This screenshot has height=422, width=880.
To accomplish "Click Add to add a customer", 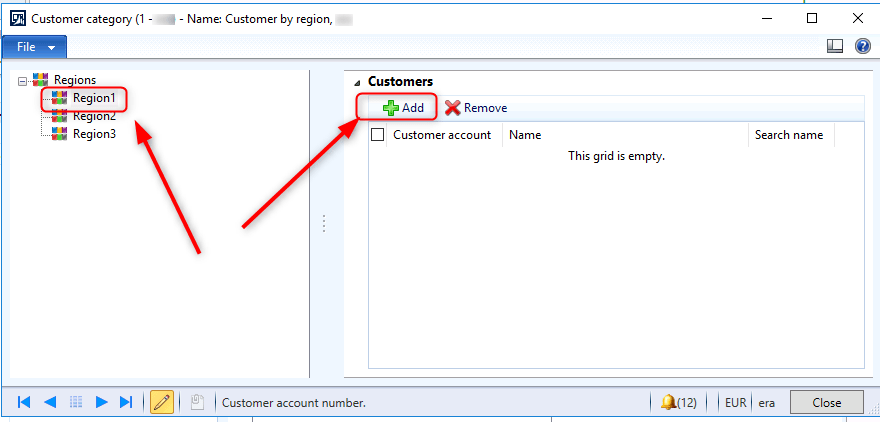I will (403, 108).
